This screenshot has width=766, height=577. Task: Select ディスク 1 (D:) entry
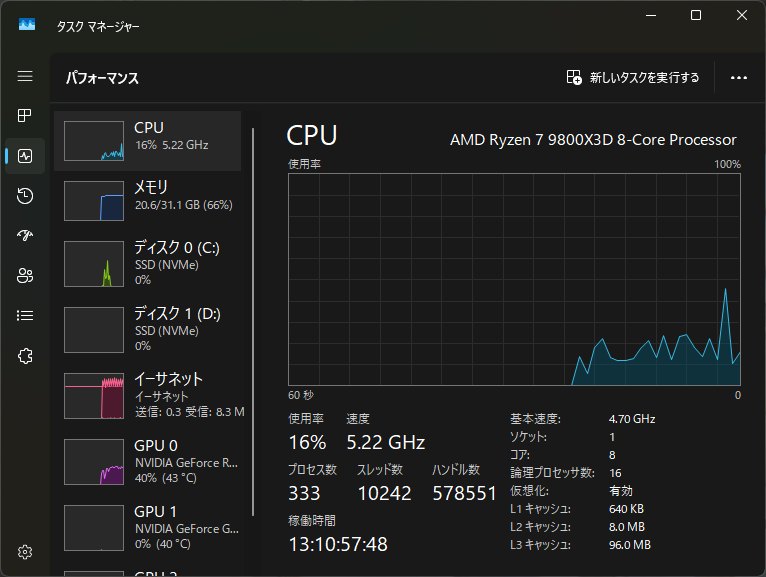[x=147, y=329]
